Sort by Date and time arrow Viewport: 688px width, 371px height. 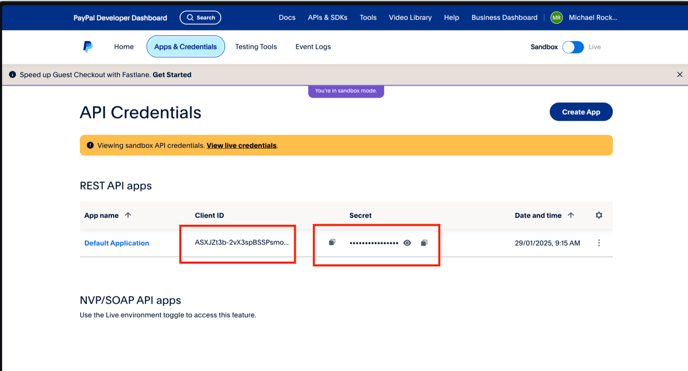tap(571, 215)
